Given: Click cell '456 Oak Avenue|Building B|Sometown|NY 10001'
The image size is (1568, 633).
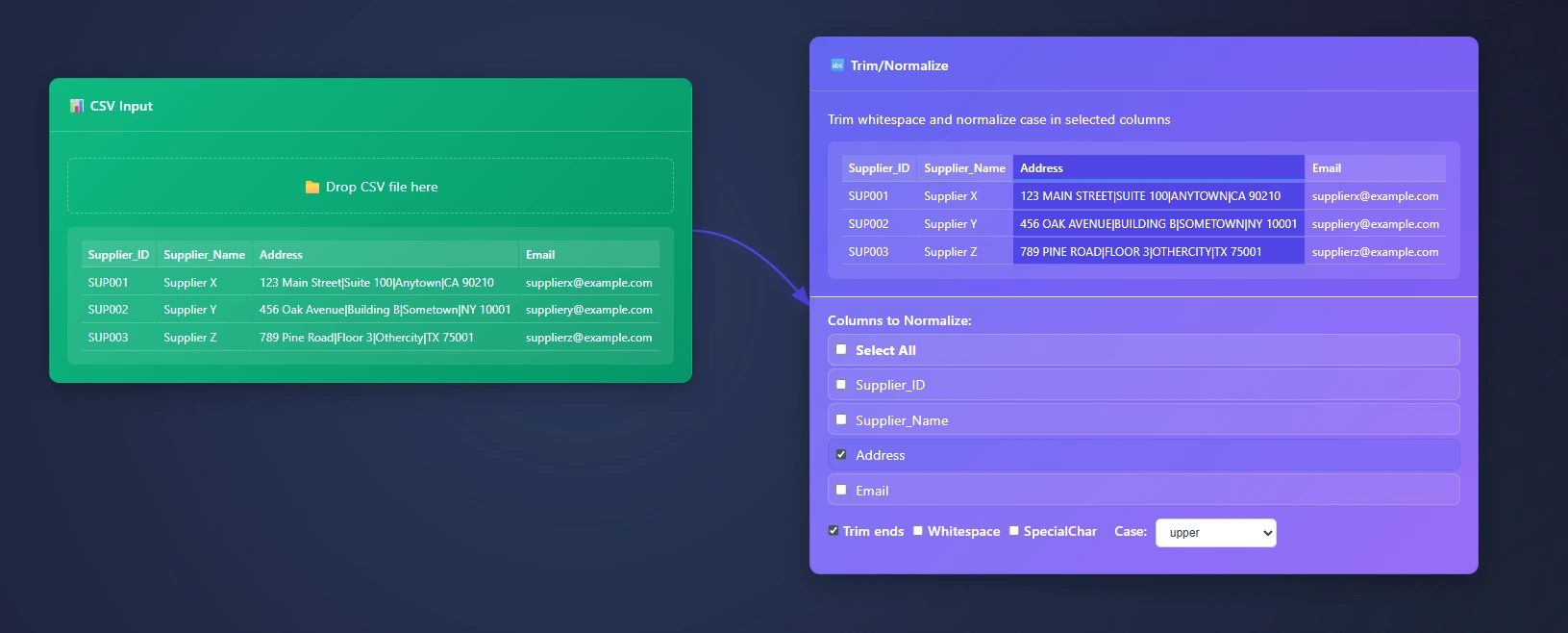Looking at the screenshot, I should pyautogui.click(x=385, y=310).
